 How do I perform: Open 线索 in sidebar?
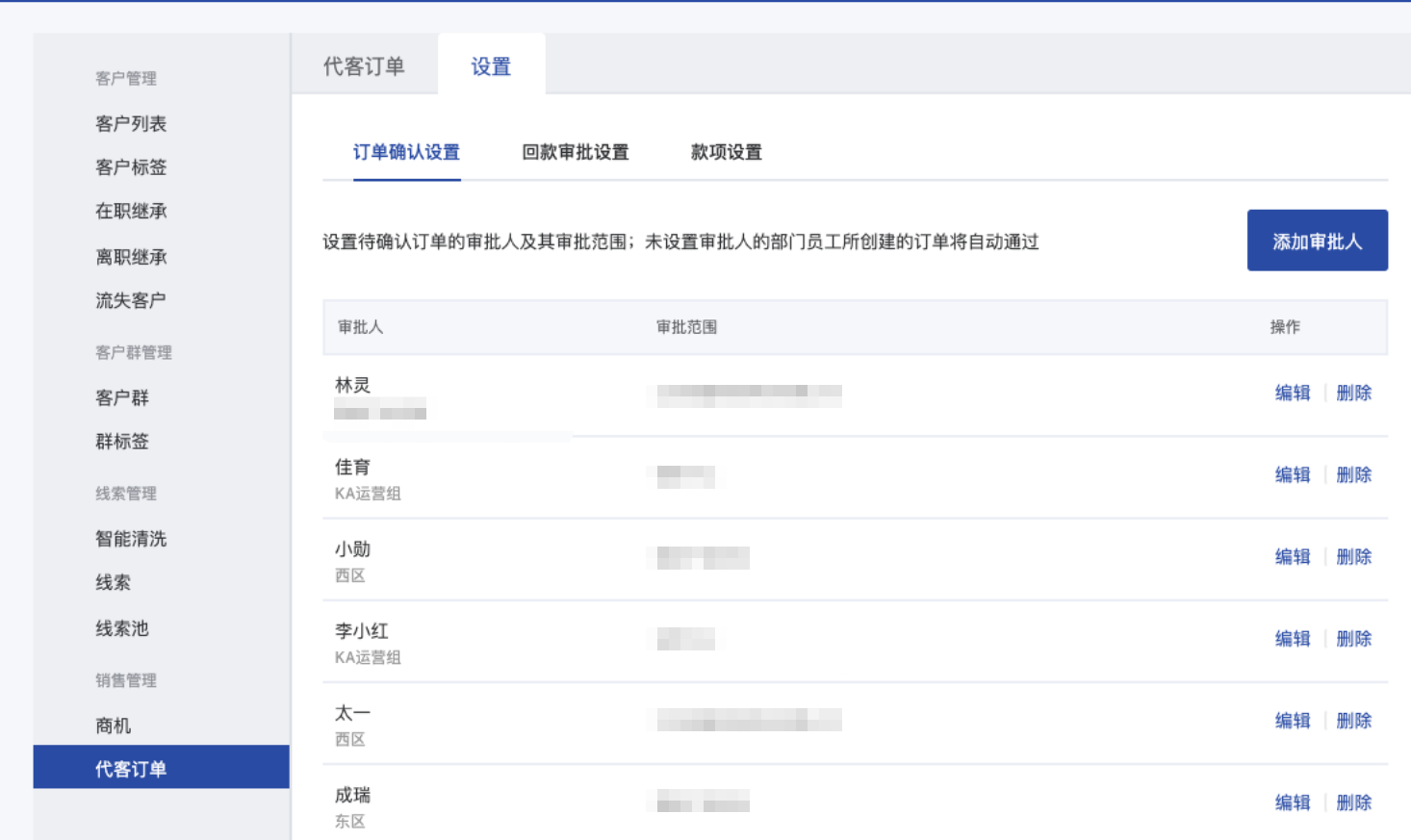pos(113,582)
